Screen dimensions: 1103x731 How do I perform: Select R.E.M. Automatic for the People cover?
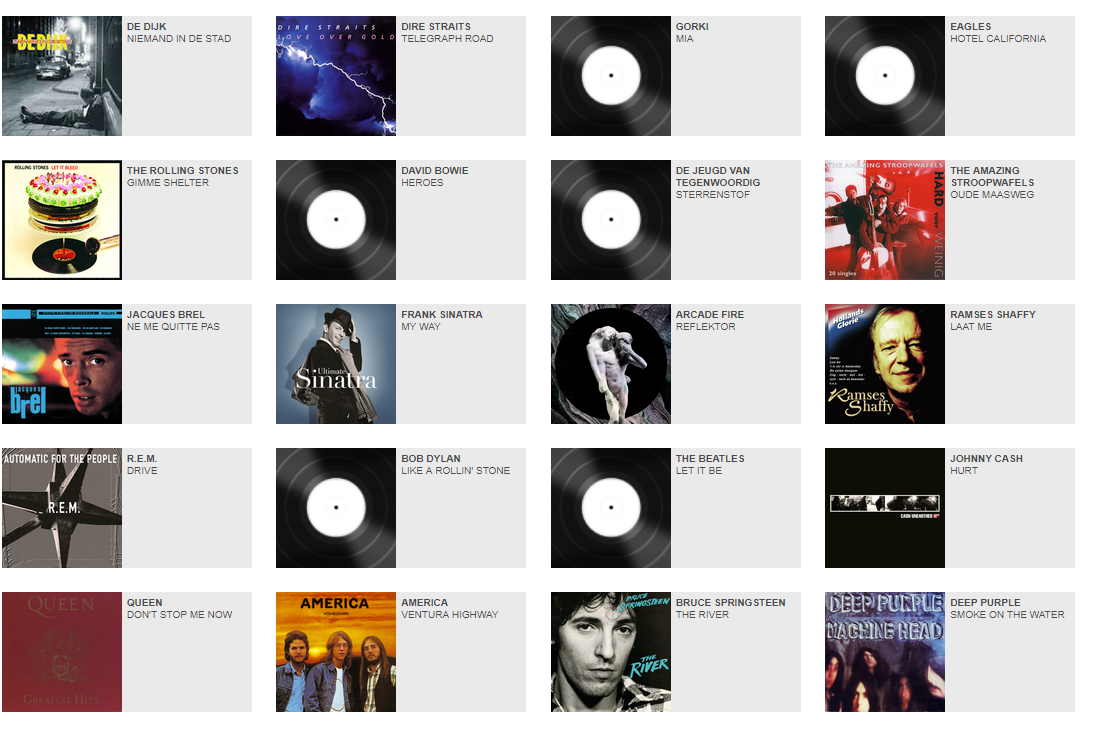[62, 508]
